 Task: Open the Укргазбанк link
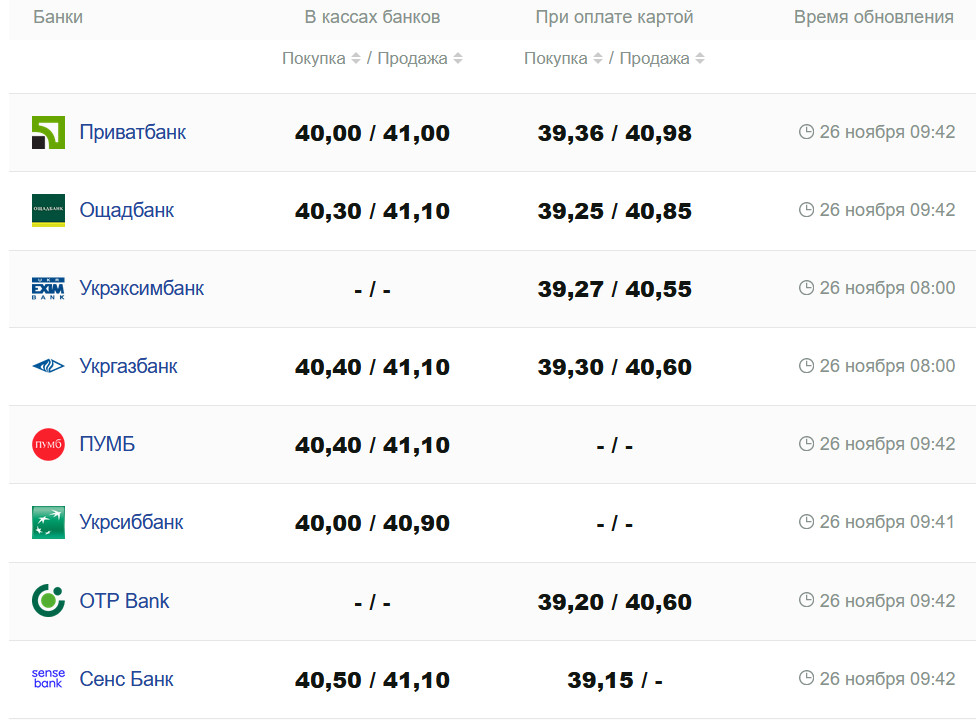click(128, 366)
